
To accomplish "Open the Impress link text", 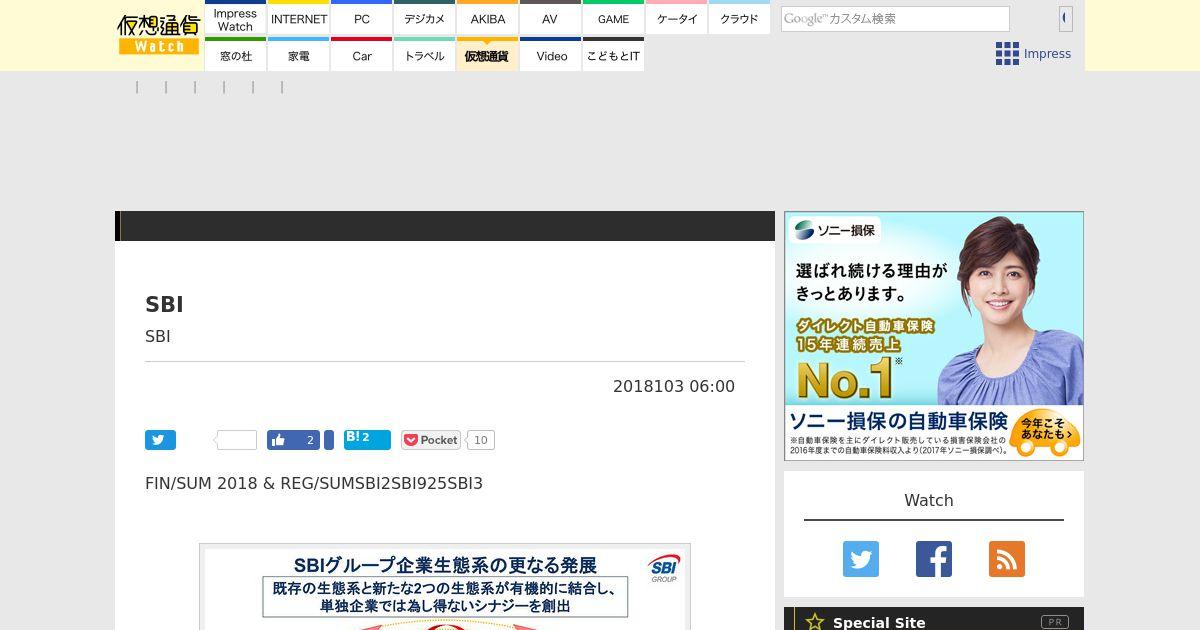I will 1047,54.
